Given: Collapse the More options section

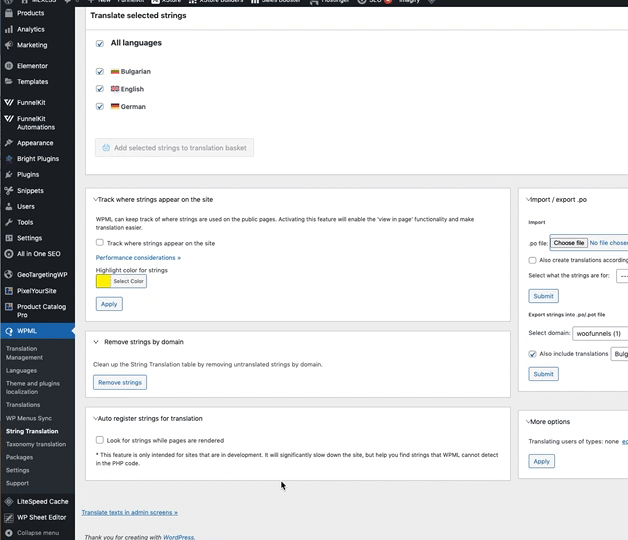Looking at the screenshot, I should pyautogui.click(x=528, y=421).
